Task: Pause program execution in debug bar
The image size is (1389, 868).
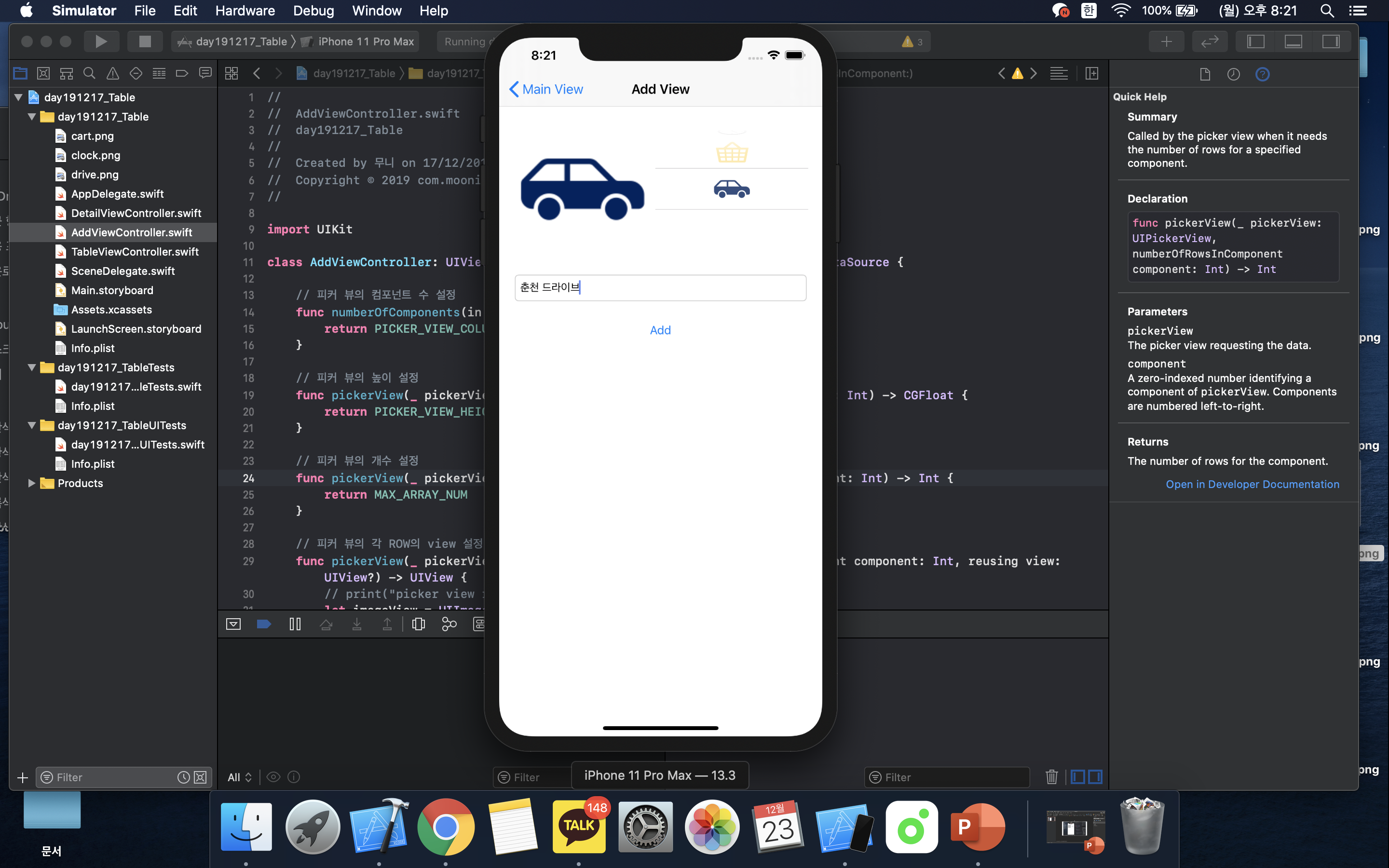Action: (295, 624)
